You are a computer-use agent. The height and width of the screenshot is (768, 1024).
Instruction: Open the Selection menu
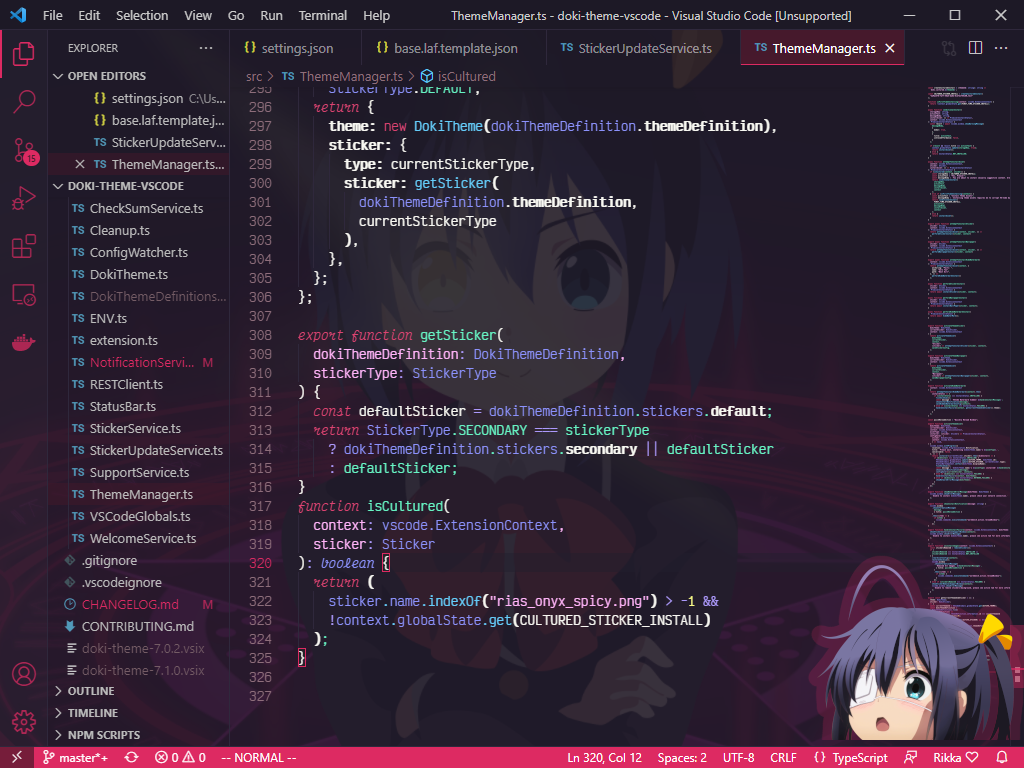142,15
